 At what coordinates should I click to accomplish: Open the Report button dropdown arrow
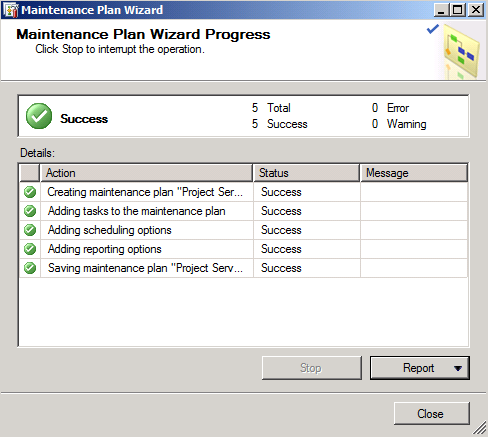point(458,368)
